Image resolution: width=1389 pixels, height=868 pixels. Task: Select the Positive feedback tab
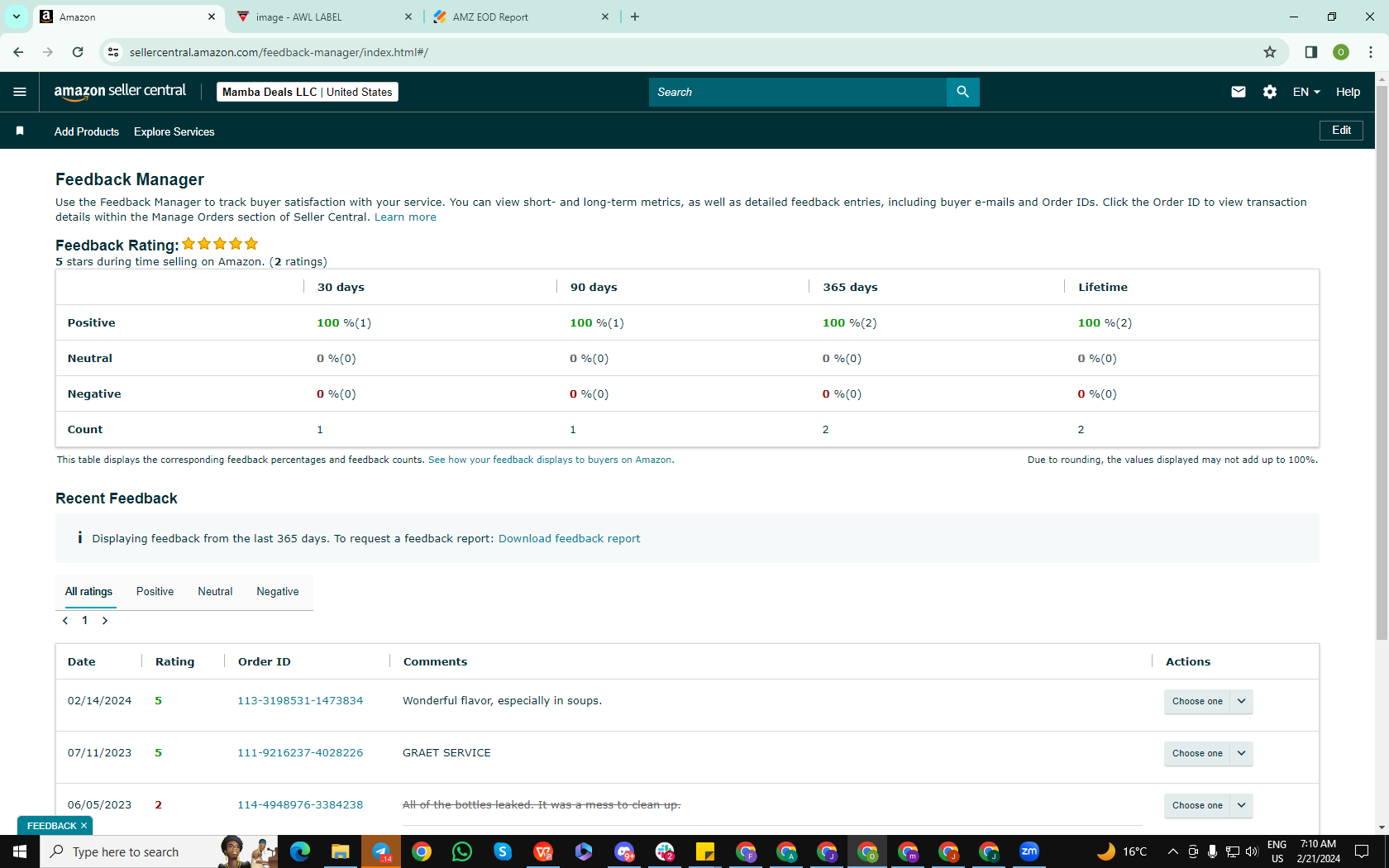(x=155, y=591)
